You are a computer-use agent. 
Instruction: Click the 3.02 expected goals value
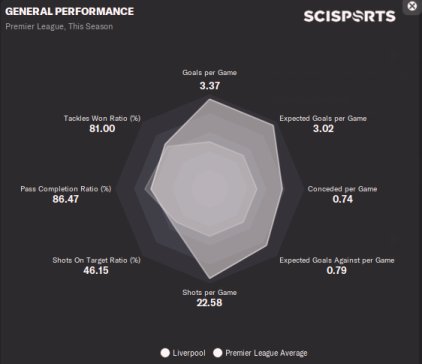[323, 129]
